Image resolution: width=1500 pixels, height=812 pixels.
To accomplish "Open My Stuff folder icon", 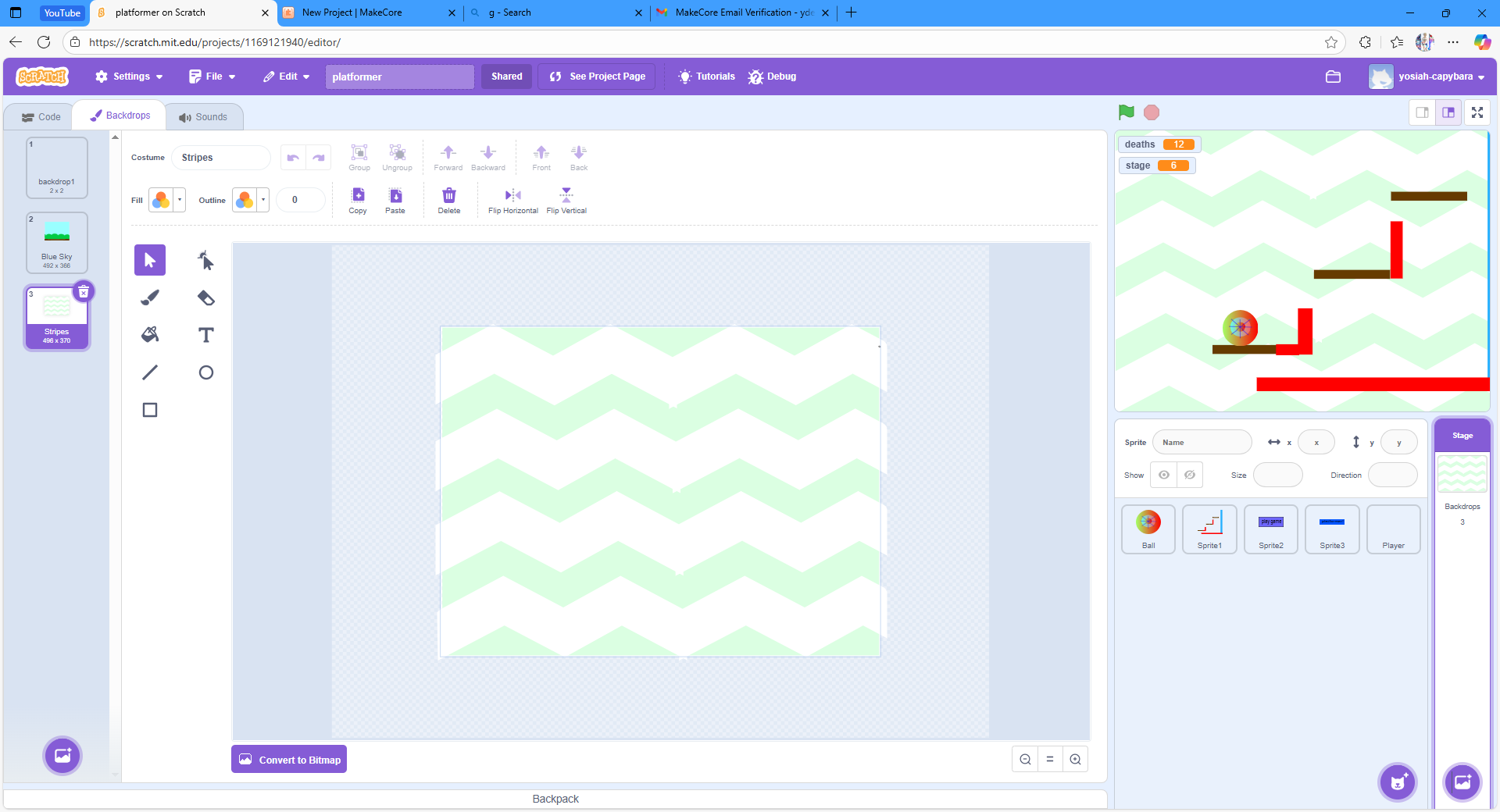I will click(x=1333, y=77).
